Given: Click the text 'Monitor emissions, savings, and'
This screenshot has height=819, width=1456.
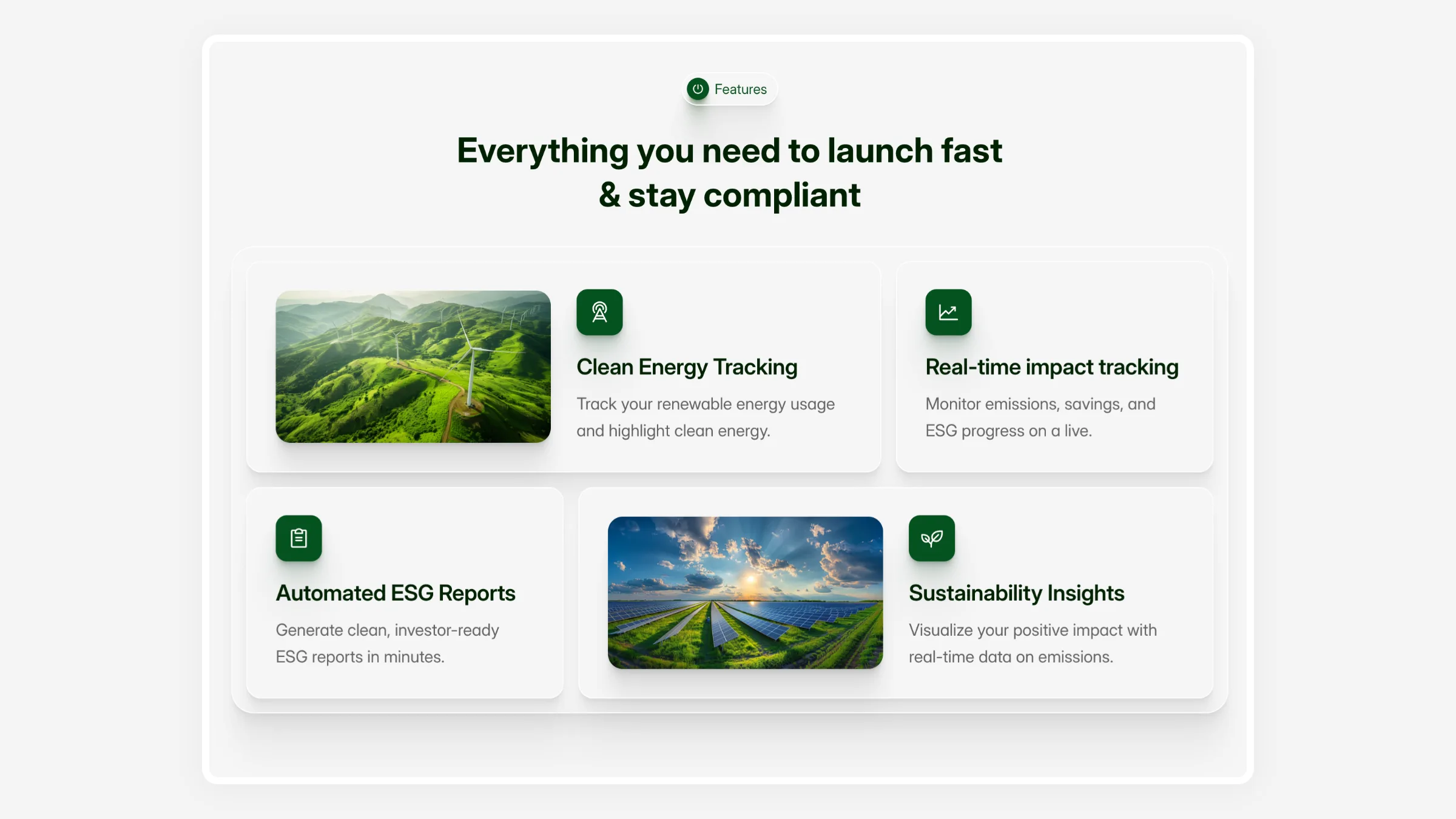Looking at the screenshot, I should click(1040, 404).
